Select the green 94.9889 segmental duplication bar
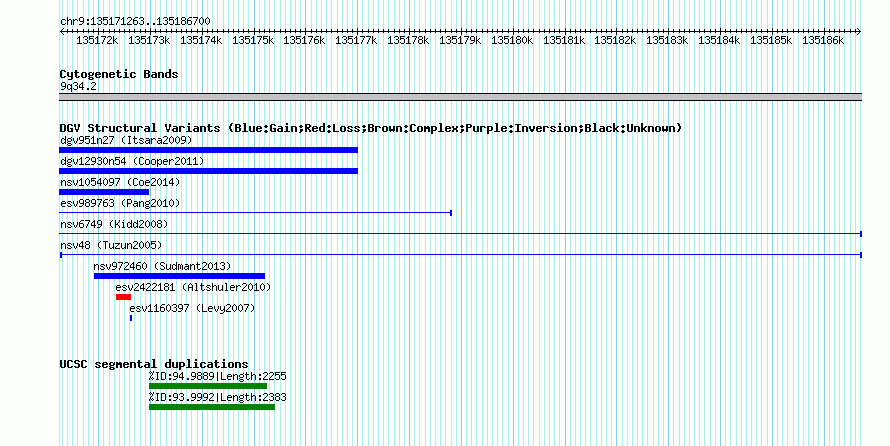890x446 pixels. pyautogui.click(x=208, y=386)
